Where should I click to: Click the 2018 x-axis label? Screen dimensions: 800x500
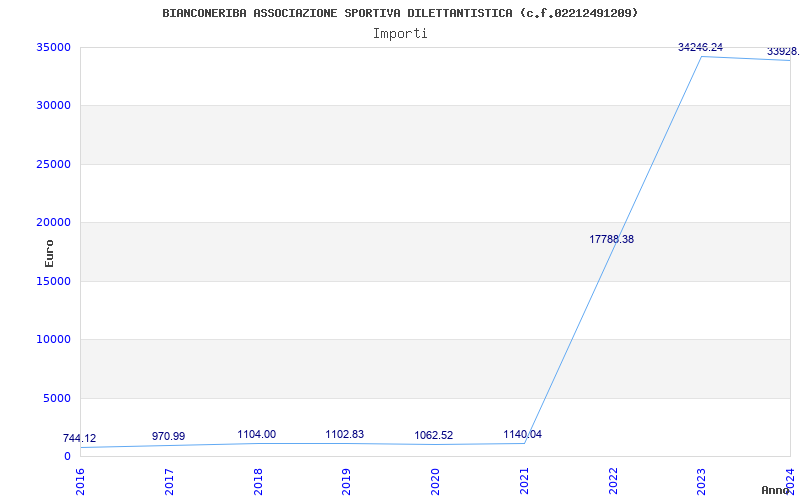coord(258,481)
